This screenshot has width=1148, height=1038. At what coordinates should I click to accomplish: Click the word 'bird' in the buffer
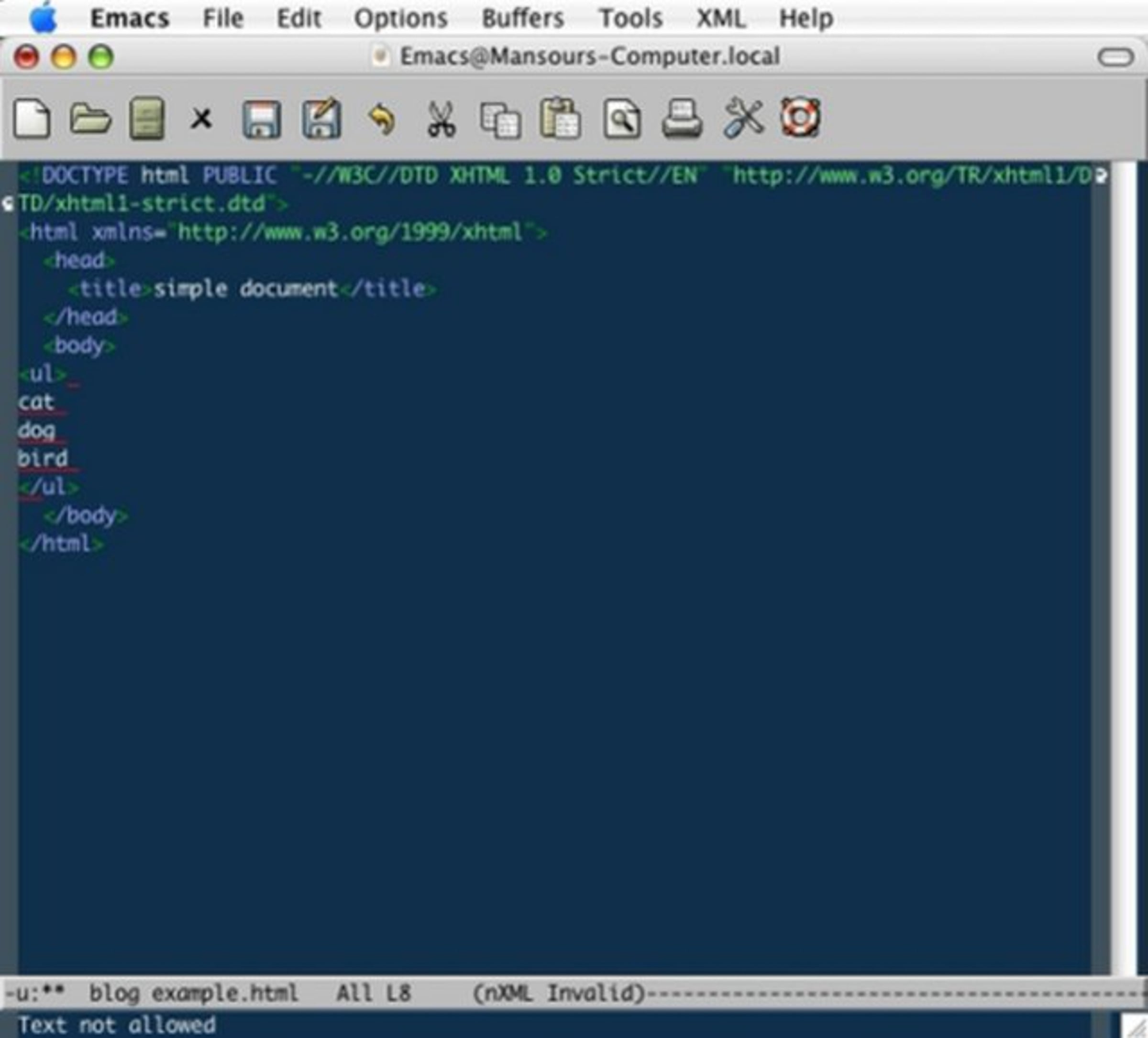pos(43,458)
